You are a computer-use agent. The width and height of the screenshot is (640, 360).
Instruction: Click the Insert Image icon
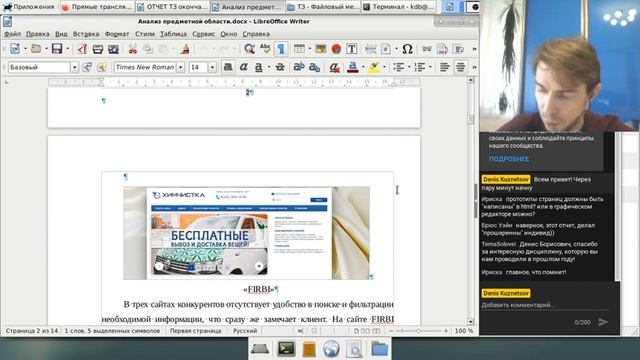(321, 49)
